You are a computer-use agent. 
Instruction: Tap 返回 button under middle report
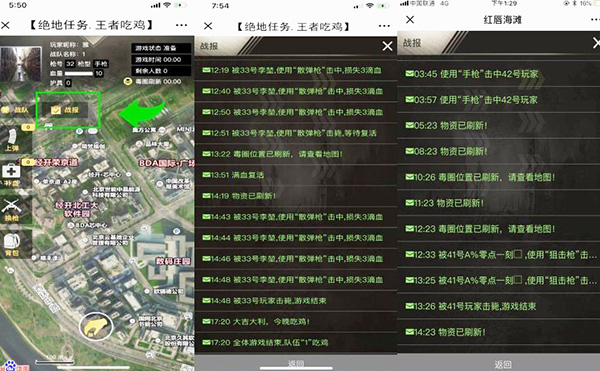296,363
